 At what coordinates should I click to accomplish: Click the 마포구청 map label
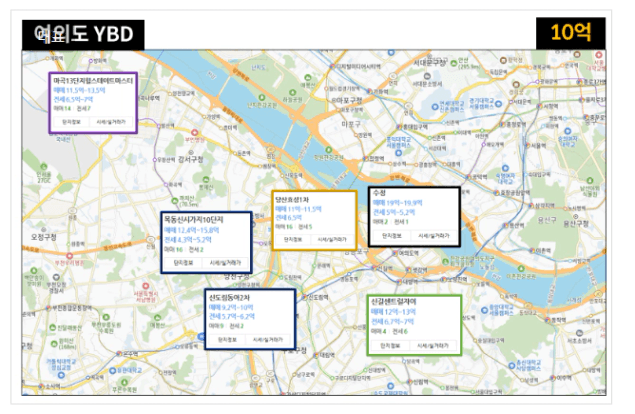[347, 100]
